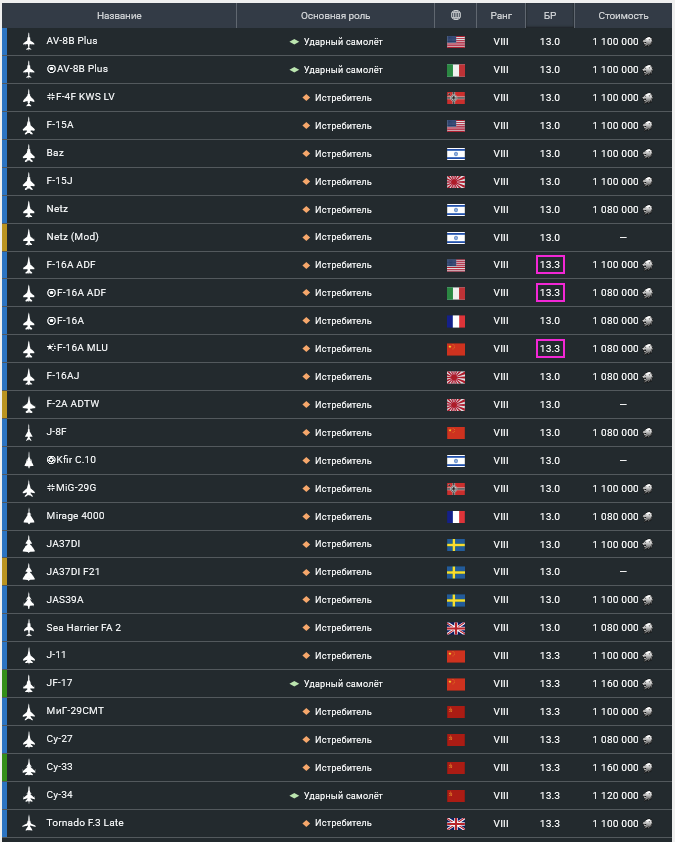Open the Tornado F.3 Late entry

point(339,823)
